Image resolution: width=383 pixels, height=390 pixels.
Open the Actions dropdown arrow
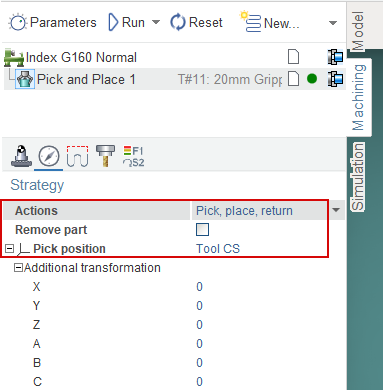click(336, 210)
